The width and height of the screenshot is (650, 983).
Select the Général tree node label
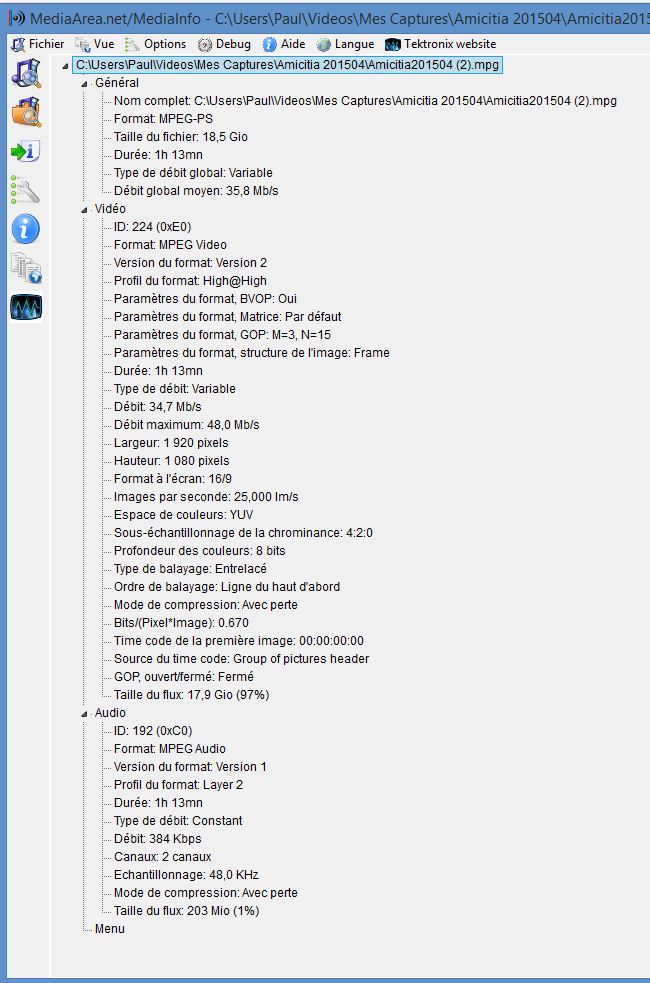click(x=117, y=83)
